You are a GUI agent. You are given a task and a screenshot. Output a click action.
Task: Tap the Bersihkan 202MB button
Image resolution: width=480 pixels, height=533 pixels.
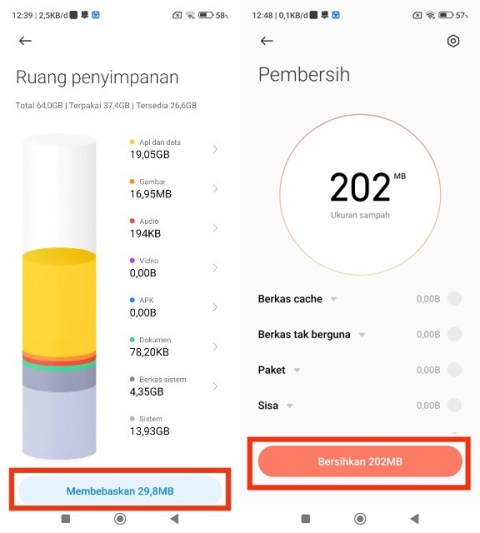360,461
